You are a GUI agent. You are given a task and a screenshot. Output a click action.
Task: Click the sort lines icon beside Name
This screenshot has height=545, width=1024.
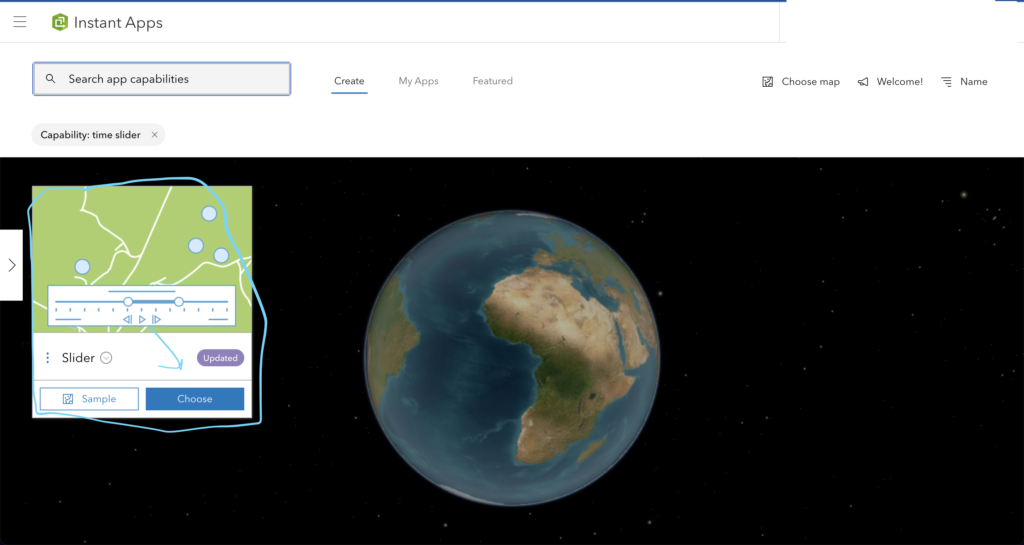tap(946, 82)
